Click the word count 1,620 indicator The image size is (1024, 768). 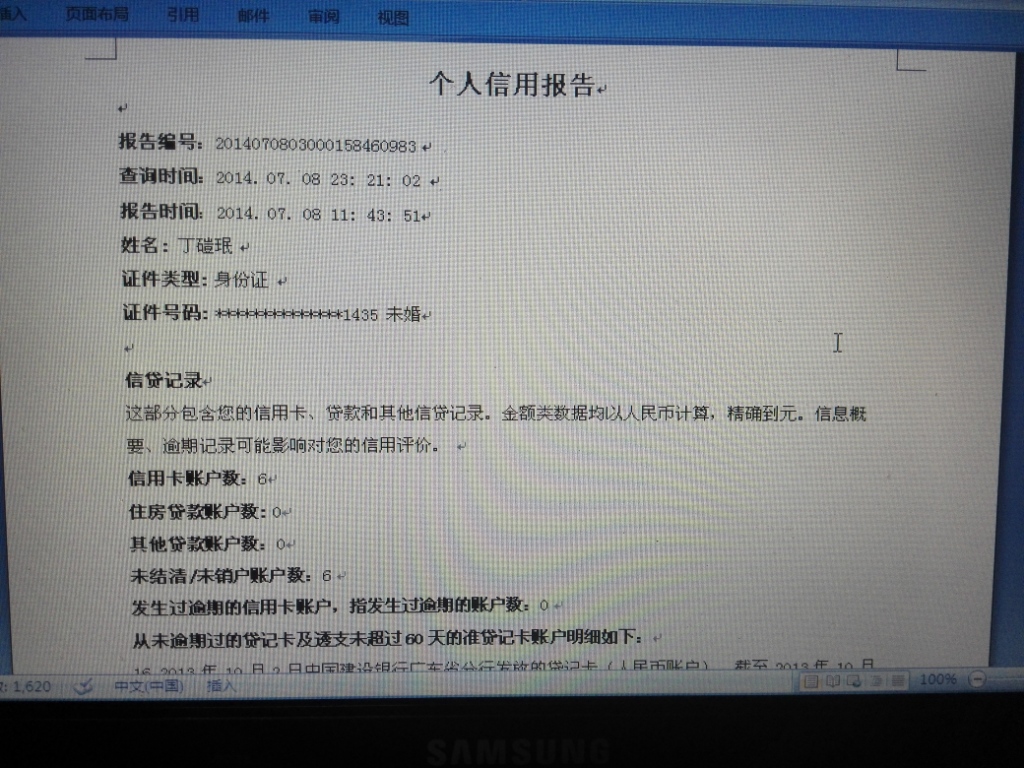point(26,686)
